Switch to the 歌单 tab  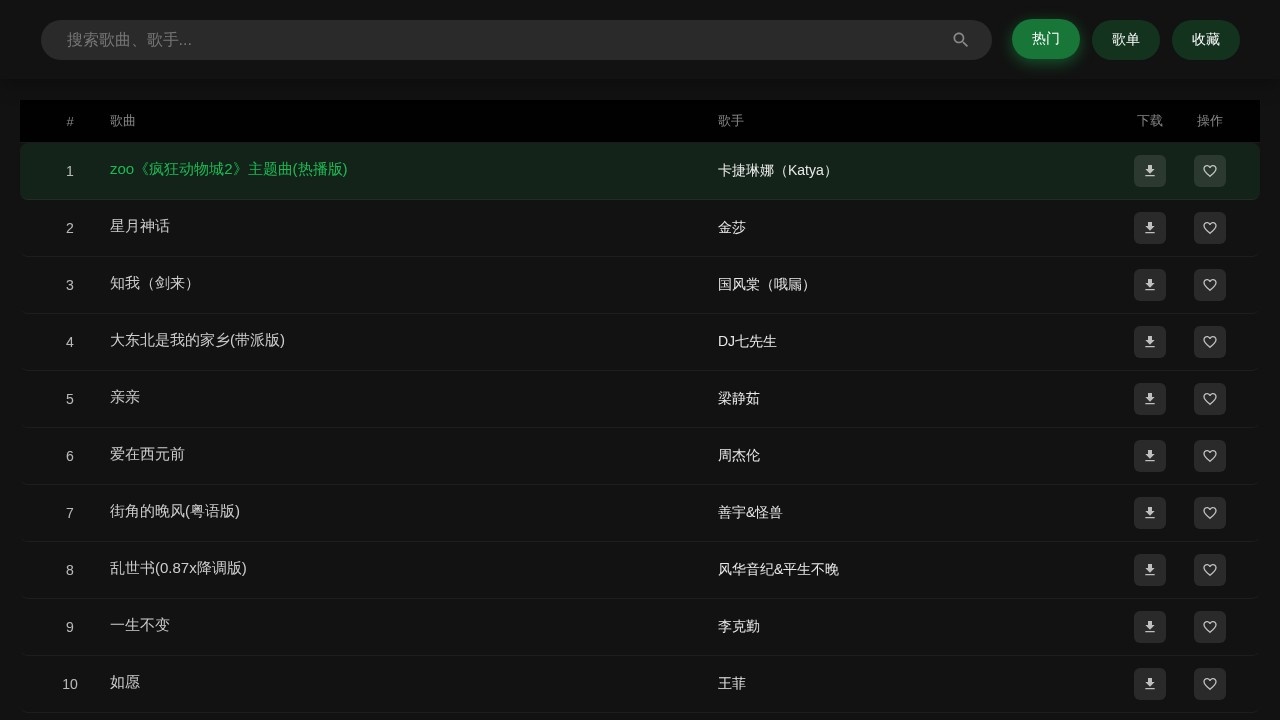pos(1126,40)
